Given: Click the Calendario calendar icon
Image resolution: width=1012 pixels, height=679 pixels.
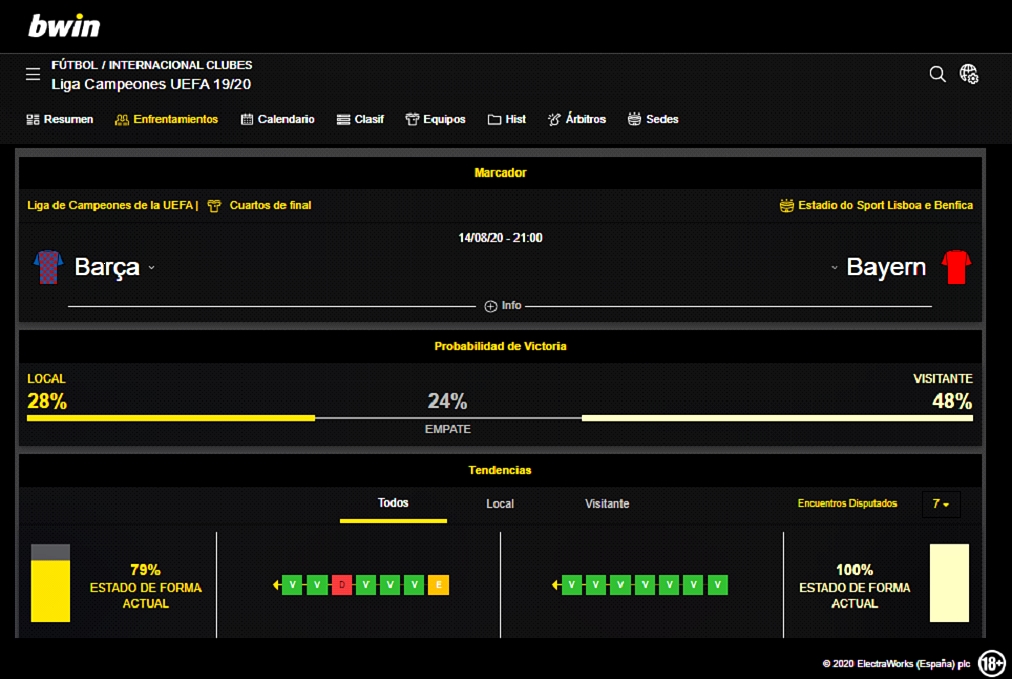Looking at the screenshot, I should (247, 119).
